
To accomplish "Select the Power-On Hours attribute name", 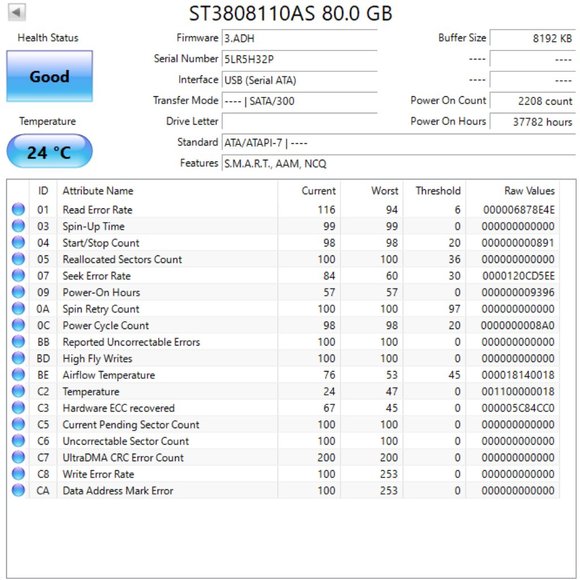I will [101, 293].
